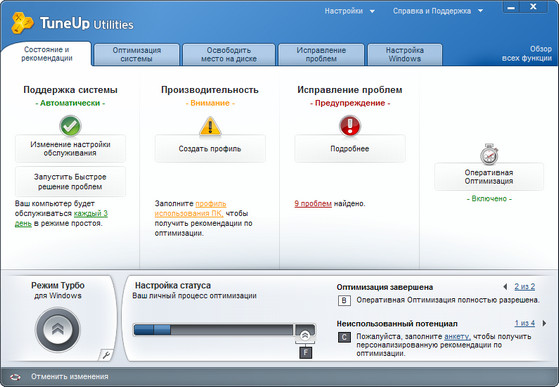Toggle the Turbo Mode round button

click(58, 330)
